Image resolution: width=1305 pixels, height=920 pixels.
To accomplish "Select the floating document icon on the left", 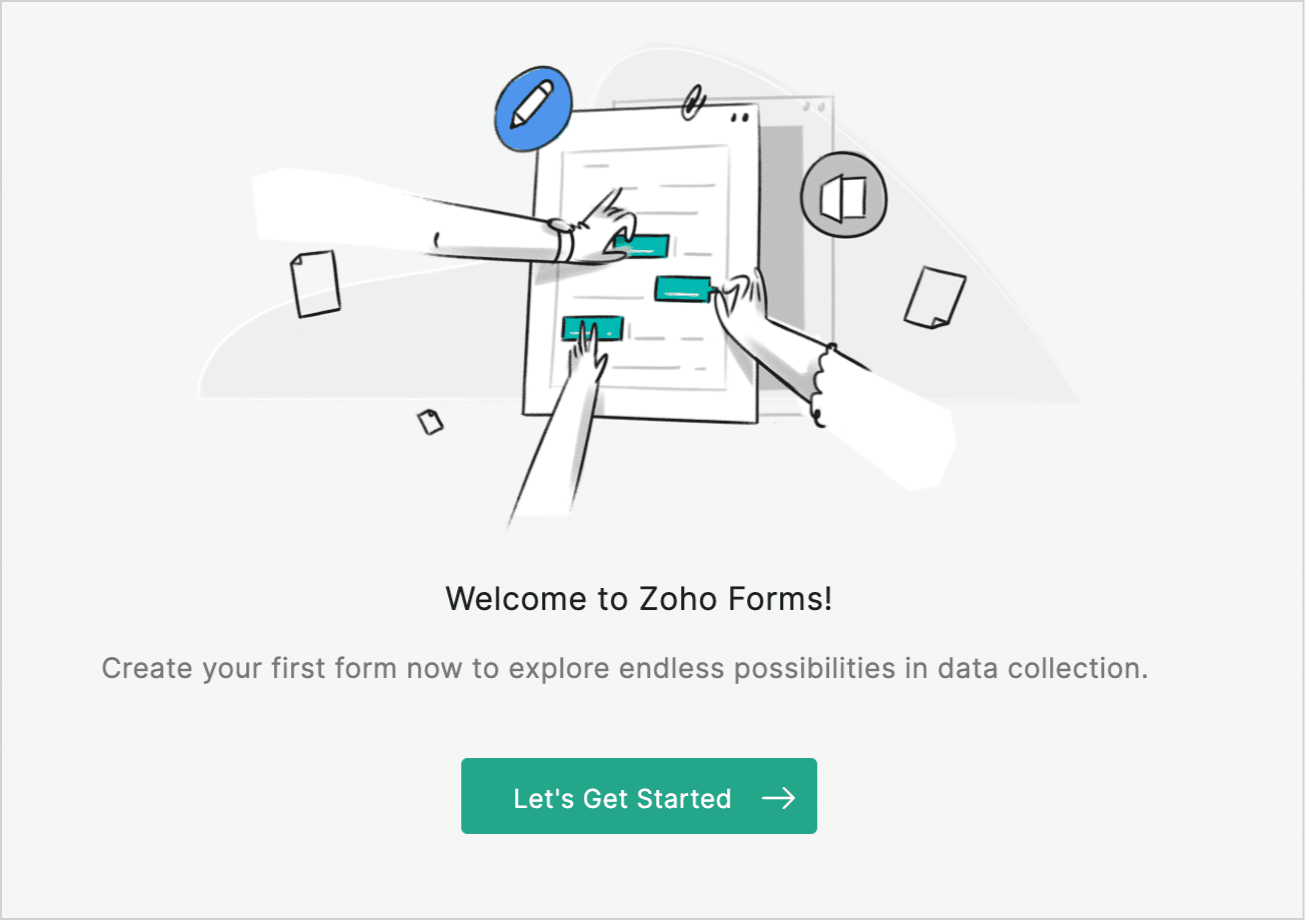I will [x=315, y=285].
